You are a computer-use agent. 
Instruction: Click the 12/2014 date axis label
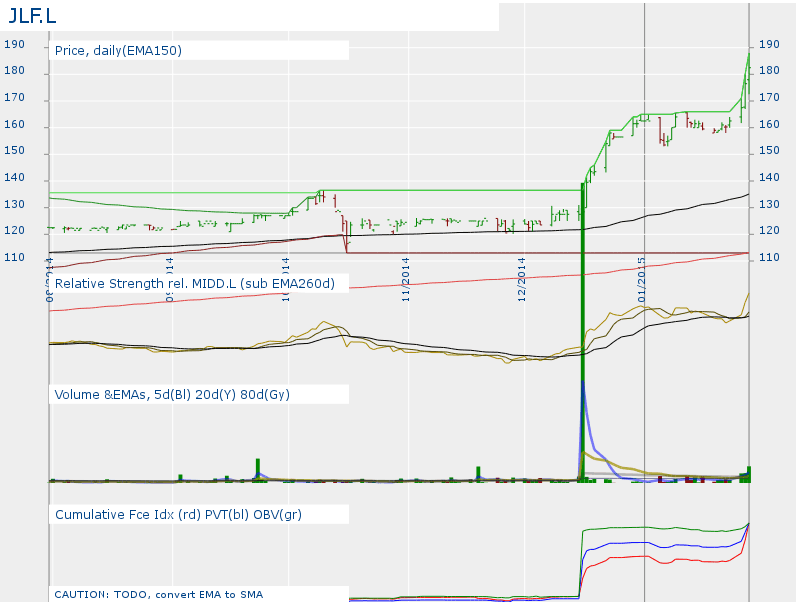[522, 280]
